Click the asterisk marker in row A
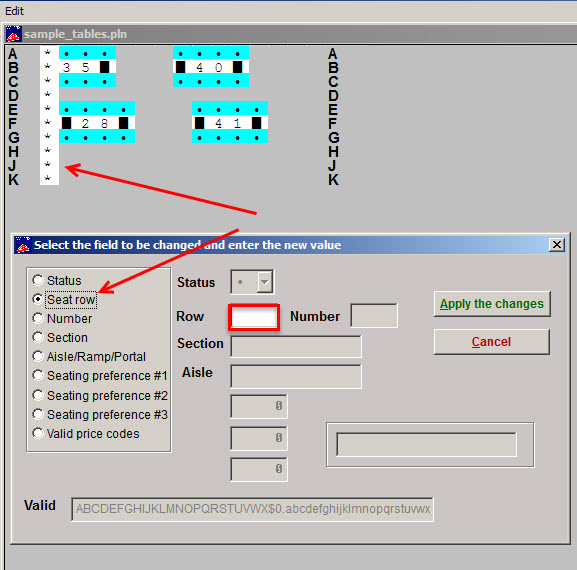 coord(47,53)
